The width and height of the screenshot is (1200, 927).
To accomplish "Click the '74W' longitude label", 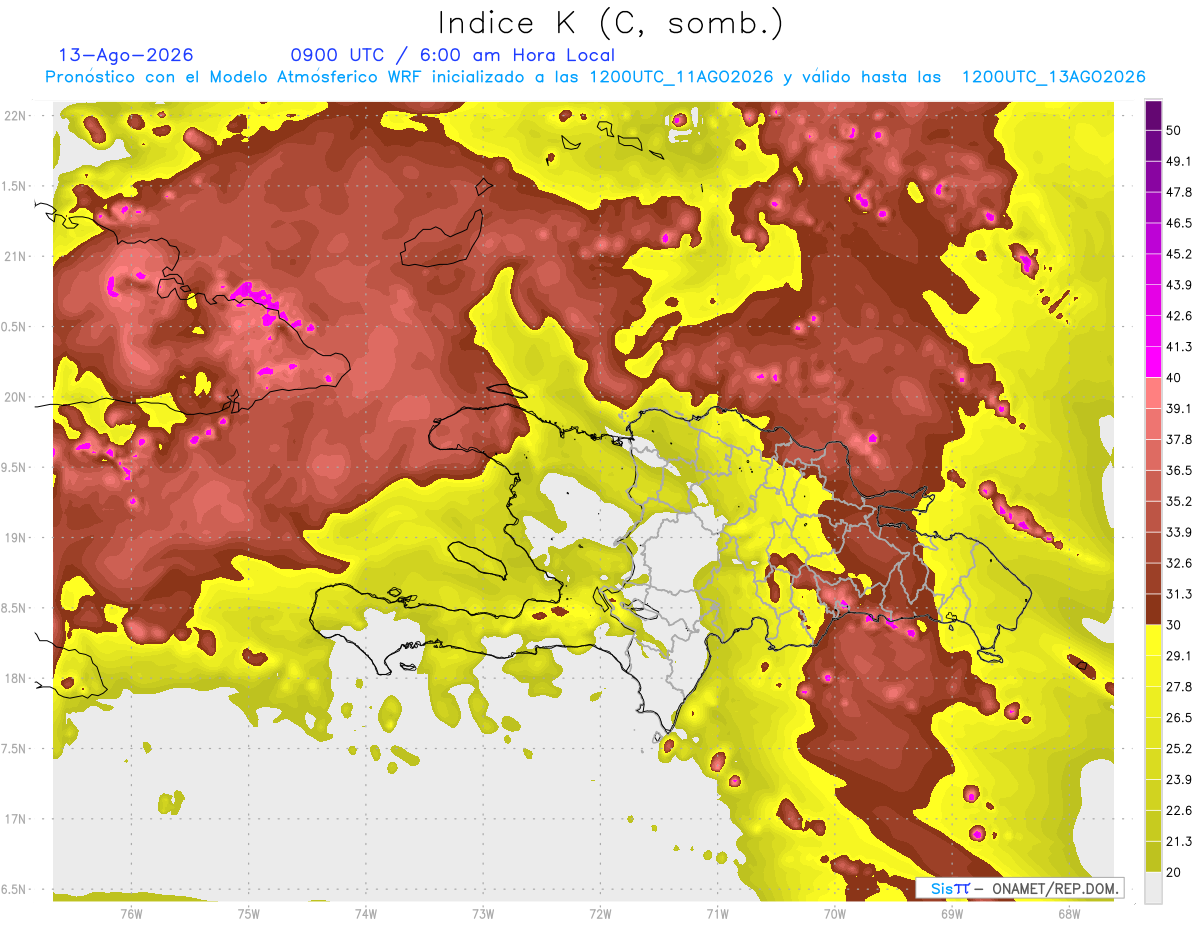I will coord(366,913).
